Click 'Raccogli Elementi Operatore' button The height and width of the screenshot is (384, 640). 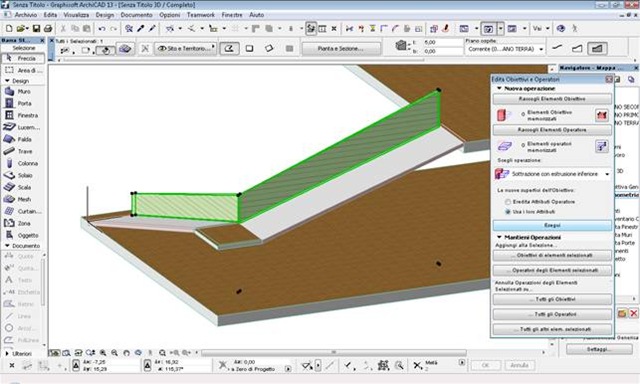point(552,130)
